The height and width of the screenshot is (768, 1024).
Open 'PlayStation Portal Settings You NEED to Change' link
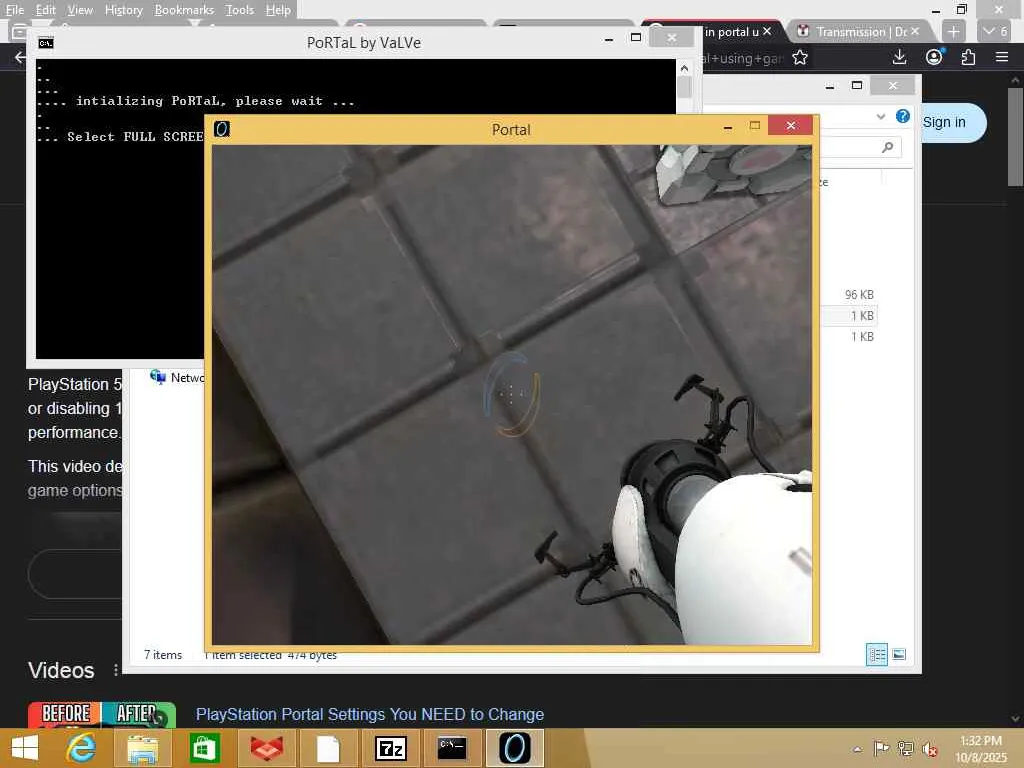tap(370, 714)
